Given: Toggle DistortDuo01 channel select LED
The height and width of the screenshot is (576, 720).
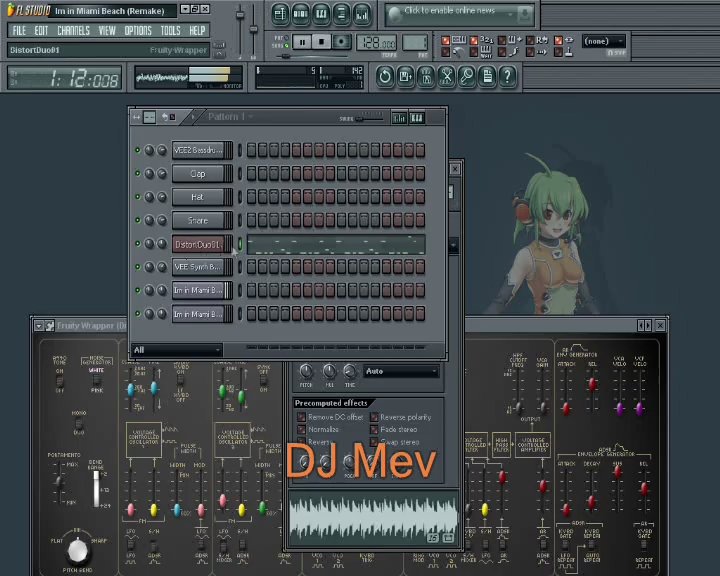Looking at the screenshot, I should click(240, 244).
